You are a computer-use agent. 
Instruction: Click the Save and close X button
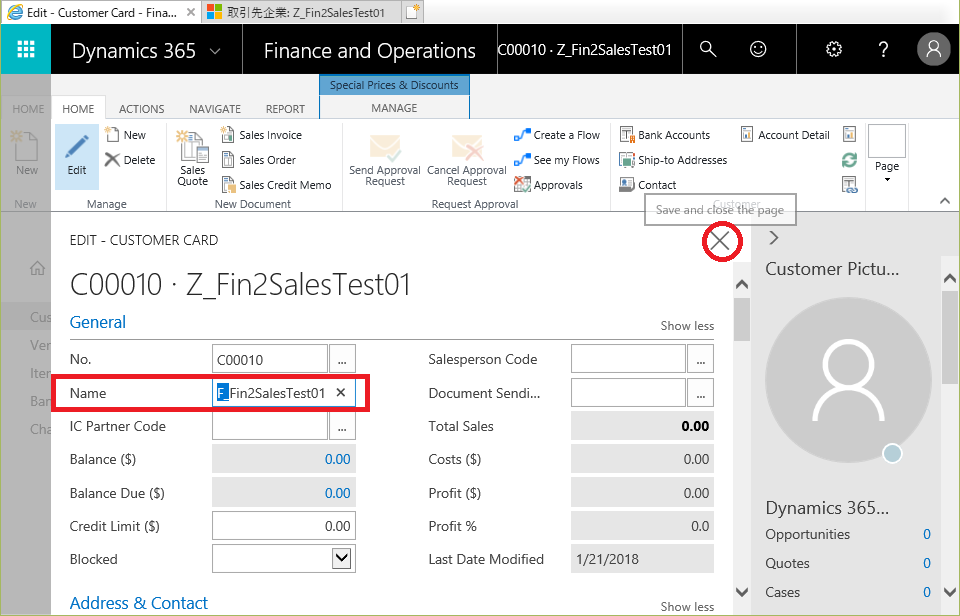click(721, 241)
